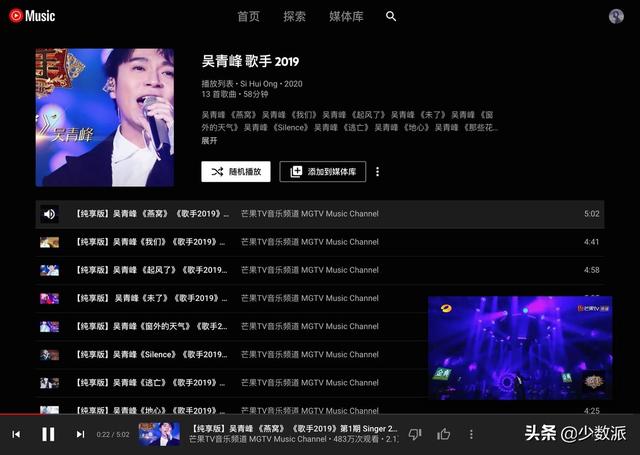
Task: Open the user account avatar menu
Action: [x=616, y=16]
